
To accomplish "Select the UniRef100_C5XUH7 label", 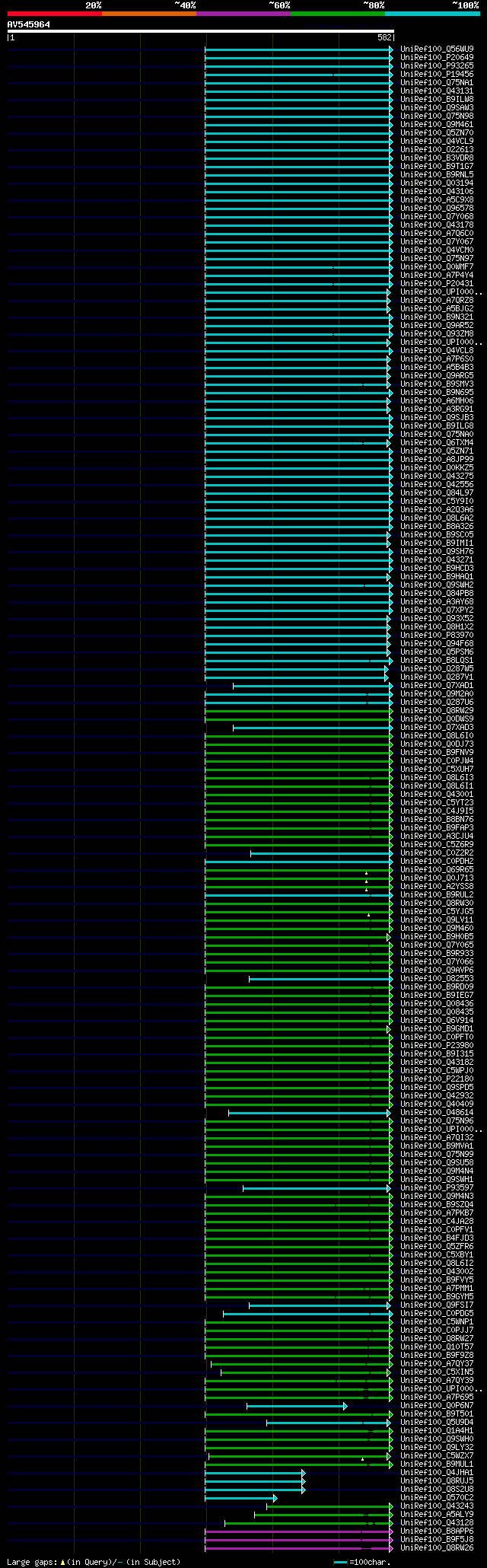I will tap(437, 769).
